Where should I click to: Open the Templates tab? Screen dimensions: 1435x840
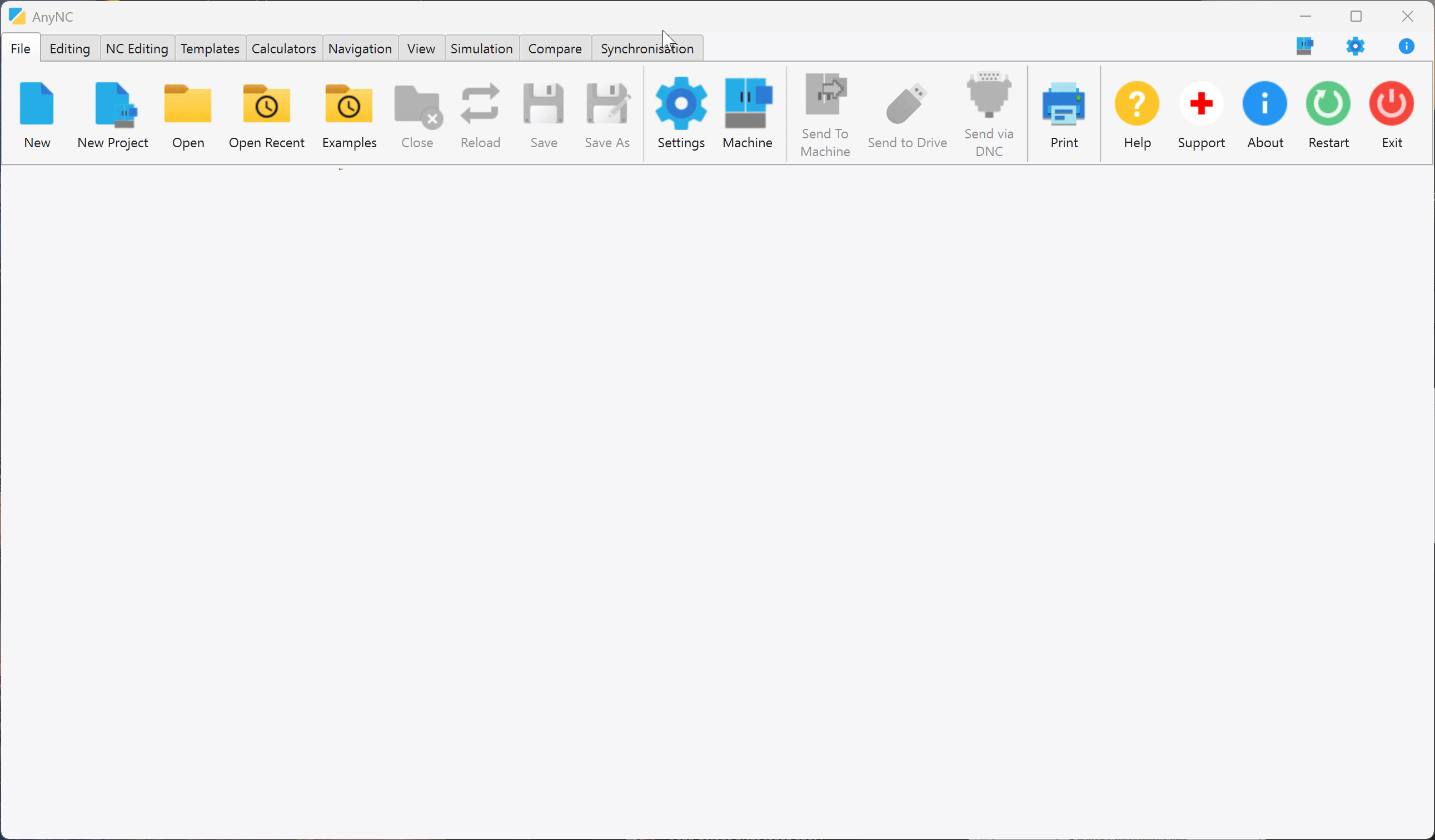point(210,48)
